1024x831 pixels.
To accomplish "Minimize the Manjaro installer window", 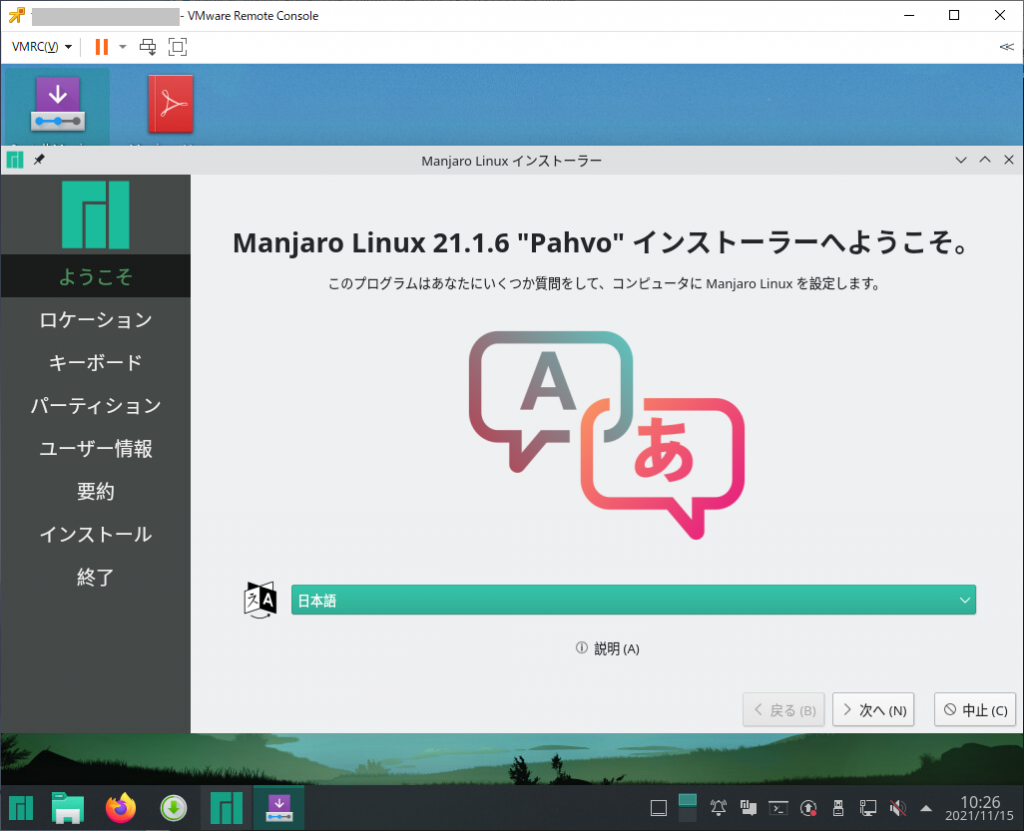I will (961, 160).
